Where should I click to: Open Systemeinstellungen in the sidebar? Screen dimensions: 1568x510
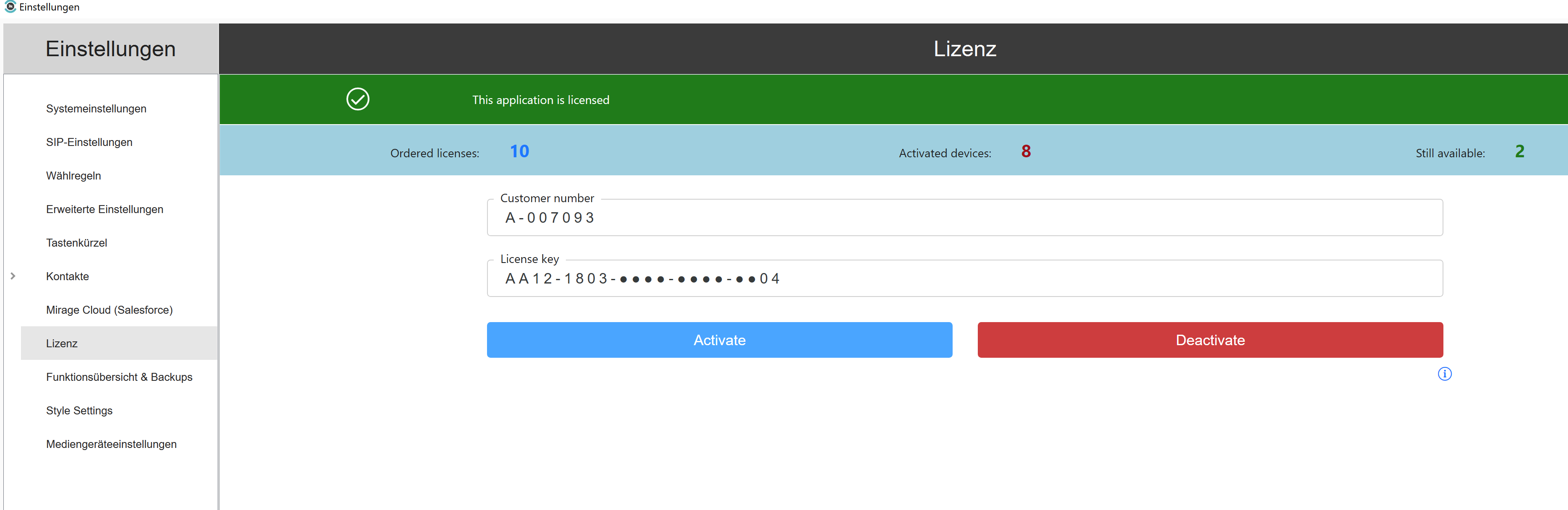[96, 109]
